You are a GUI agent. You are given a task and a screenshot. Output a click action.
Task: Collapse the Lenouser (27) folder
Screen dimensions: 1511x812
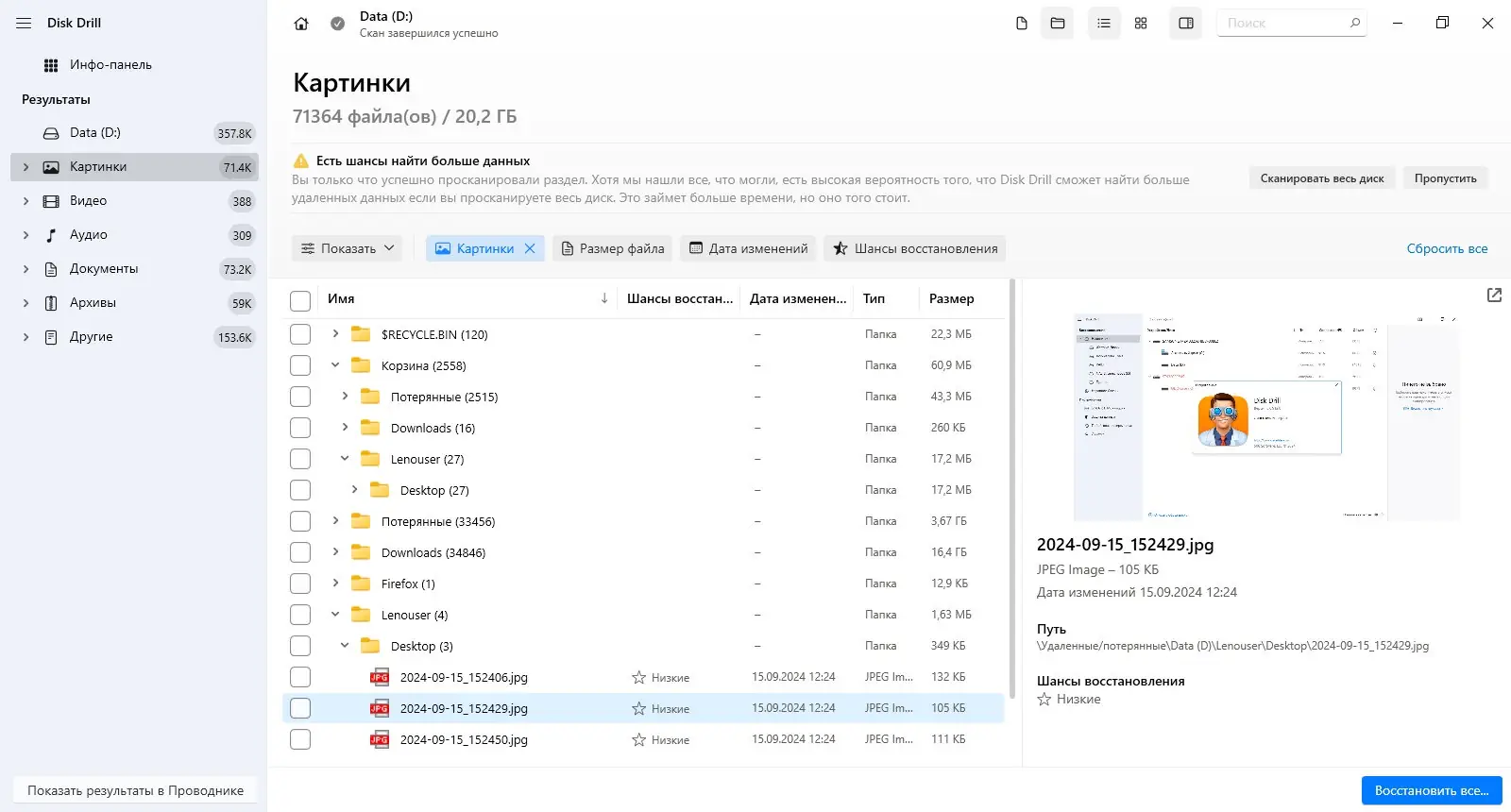click(x=345, y=458)
